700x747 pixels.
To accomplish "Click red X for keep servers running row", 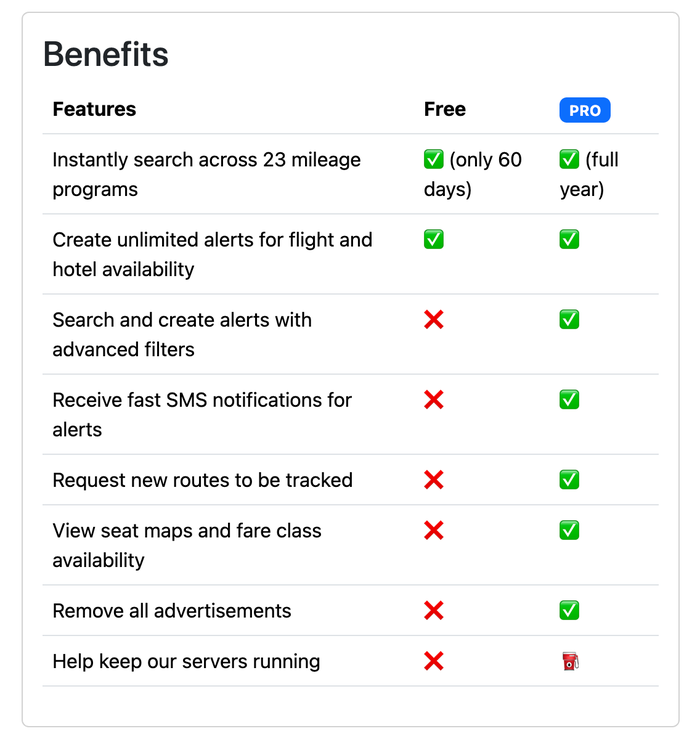I will [x=434, y=661].
